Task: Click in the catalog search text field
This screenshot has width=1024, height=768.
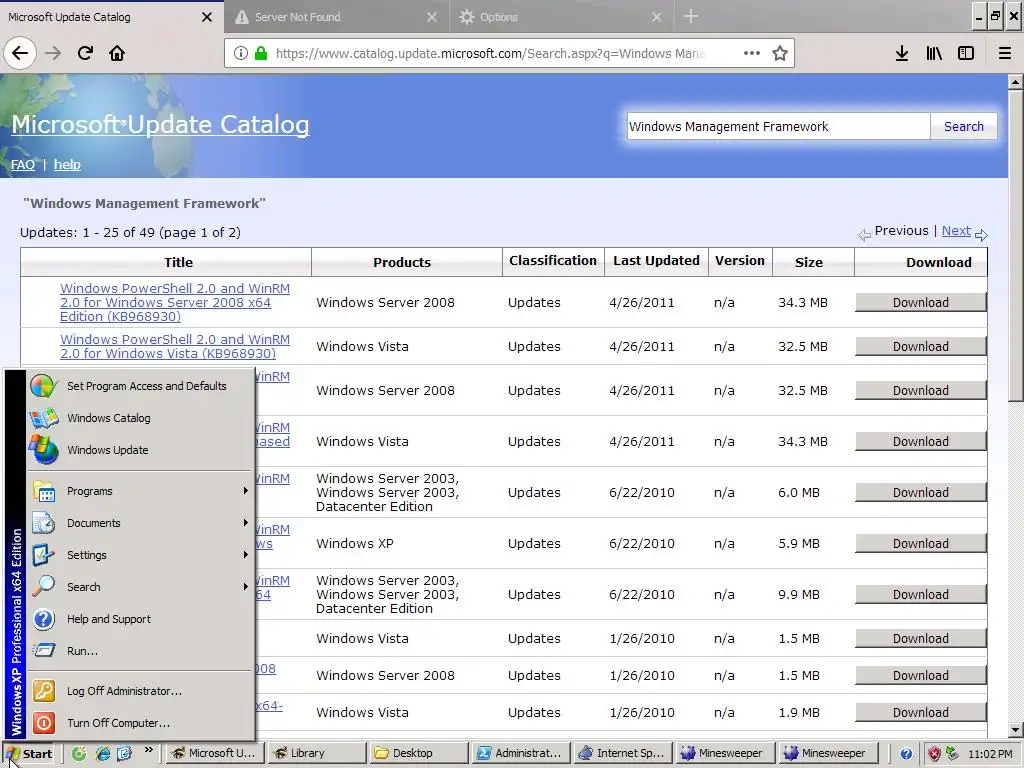Action: click(778, 126)
